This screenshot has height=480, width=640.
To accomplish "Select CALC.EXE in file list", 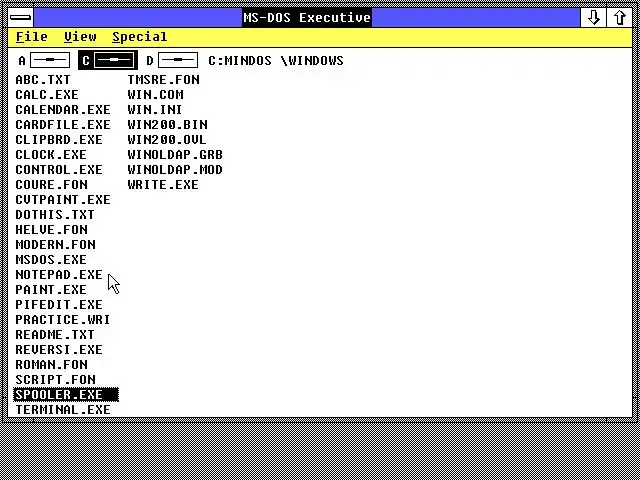I will pos(47,95).
